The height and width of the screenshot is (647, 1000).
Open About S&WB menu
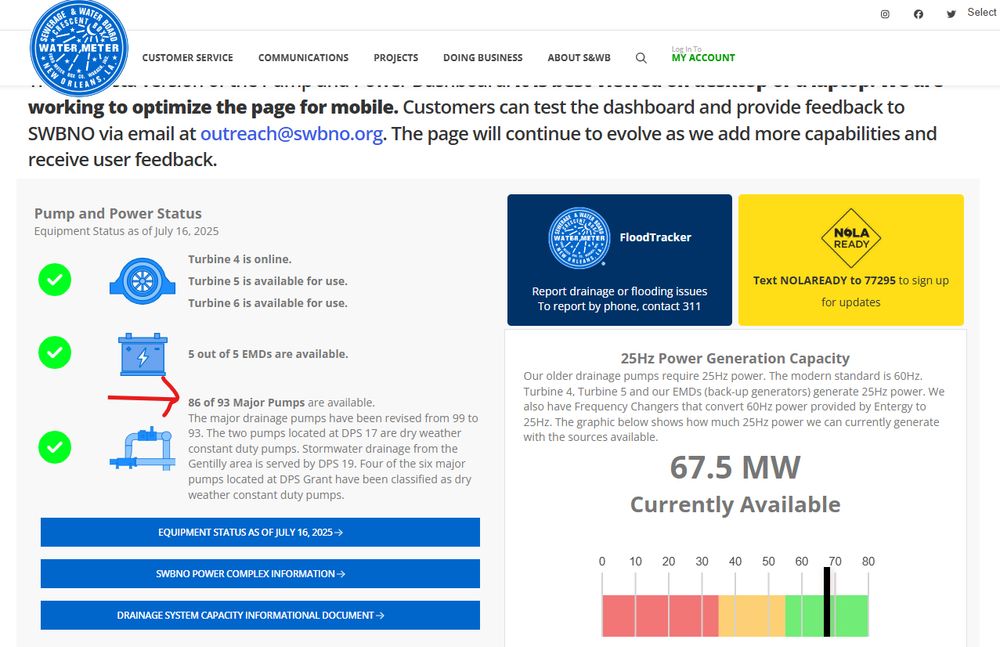click(579, 58)
